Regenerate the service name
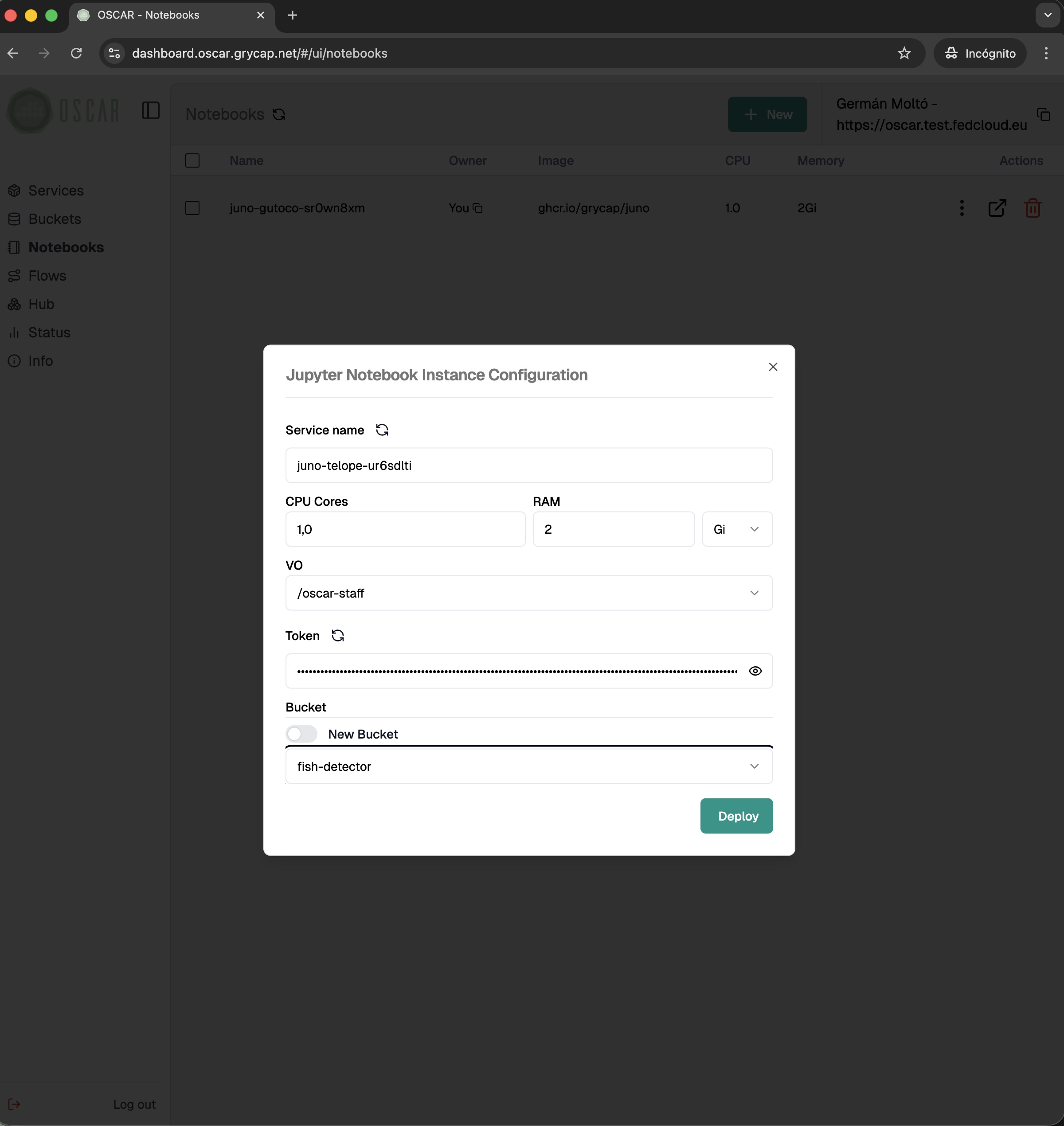The width and height of the screenshot is (1064, 1126). pyautogui.click(x=382, y=430)
